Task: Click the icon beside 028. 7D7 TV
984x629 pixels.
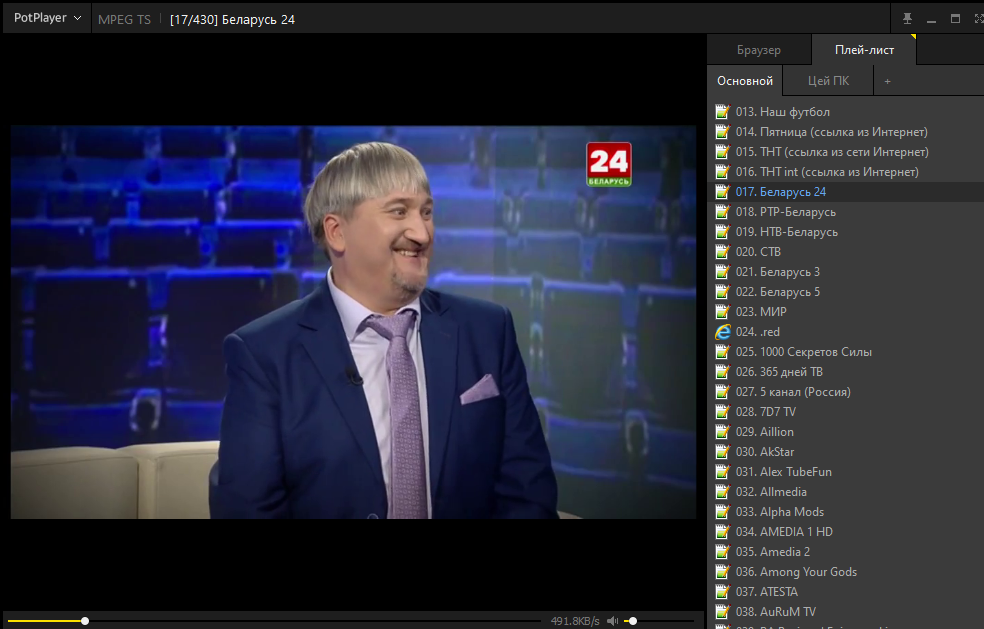Action: [723, 412]
